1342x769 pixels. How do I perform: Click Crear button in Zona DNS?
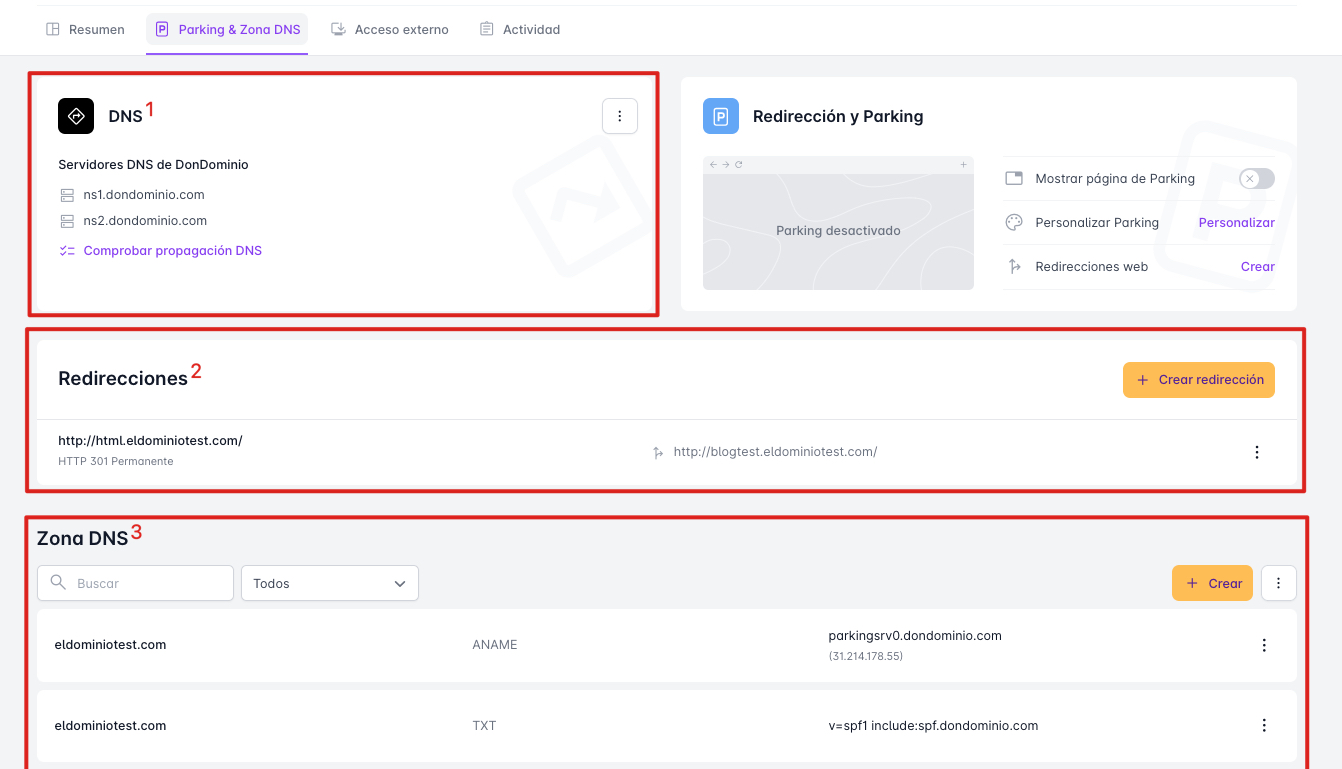pyautogui.click(x=1212, y=583)
